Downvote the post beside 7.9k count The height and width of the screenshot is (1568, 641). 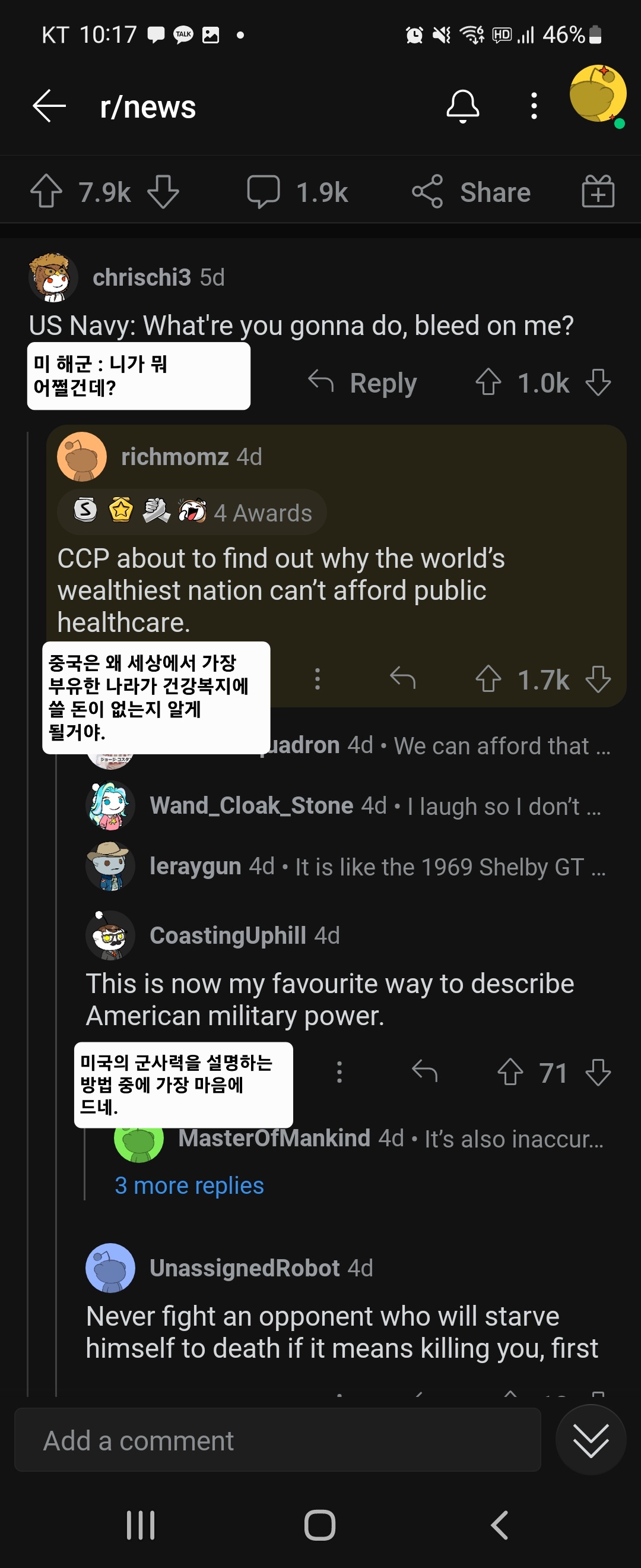[x=163, y=192]
